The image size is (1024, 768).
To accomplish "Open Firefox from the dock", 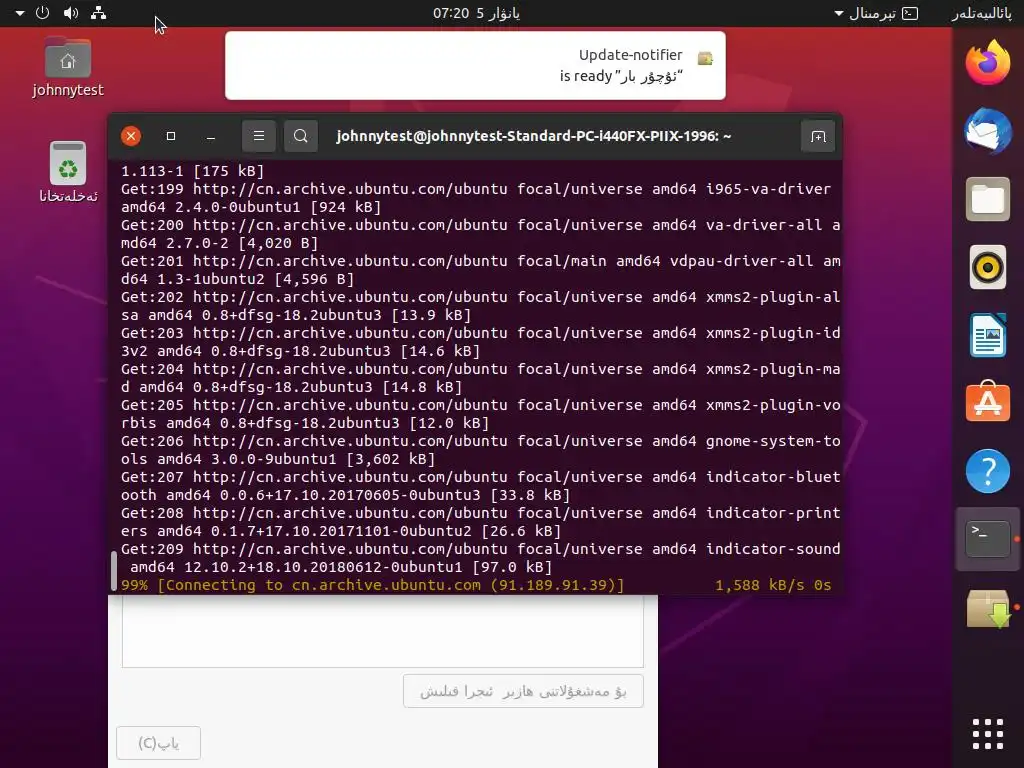I will click(987, 63).
